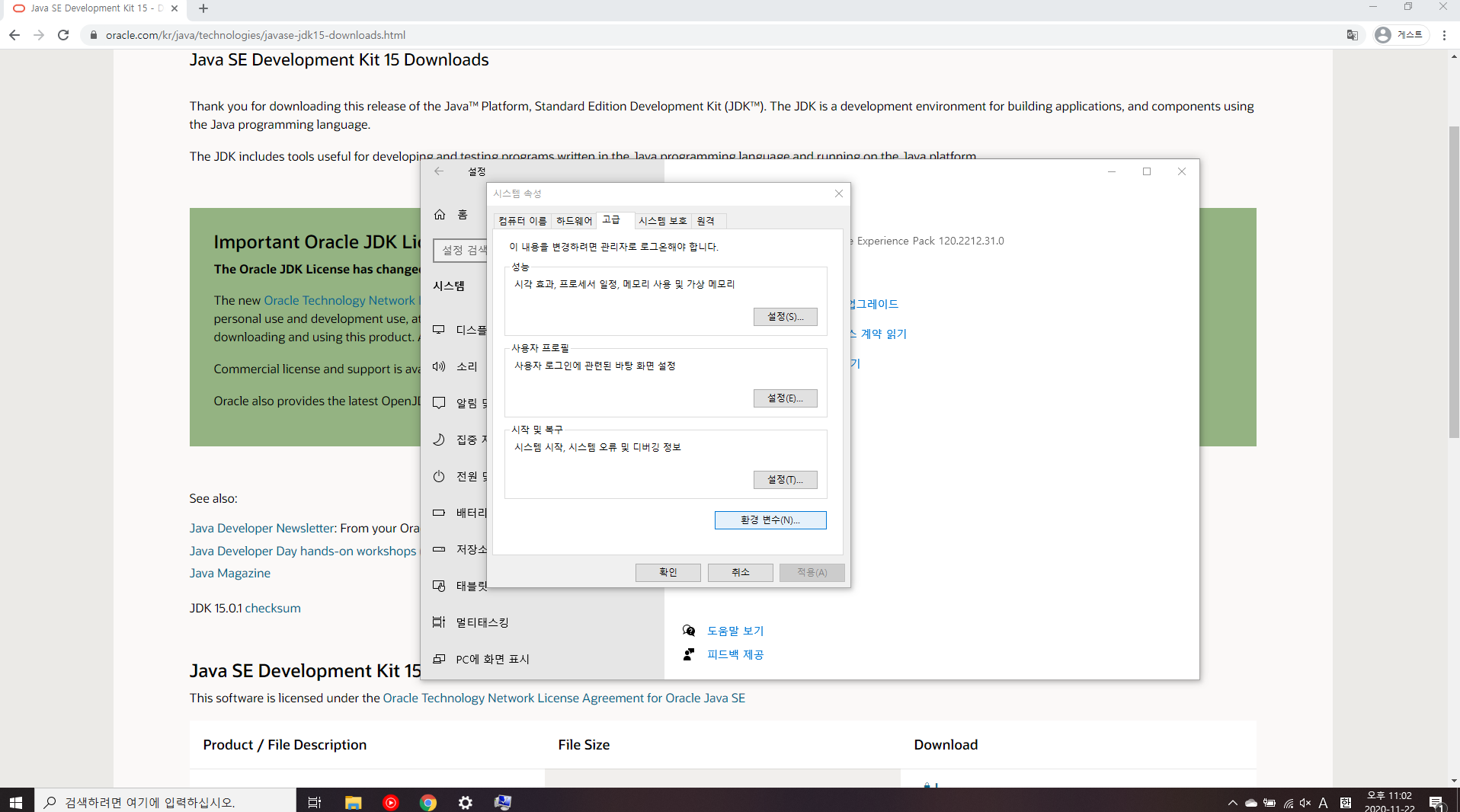Close the Java SE Development Kit tab

[174, 8]
